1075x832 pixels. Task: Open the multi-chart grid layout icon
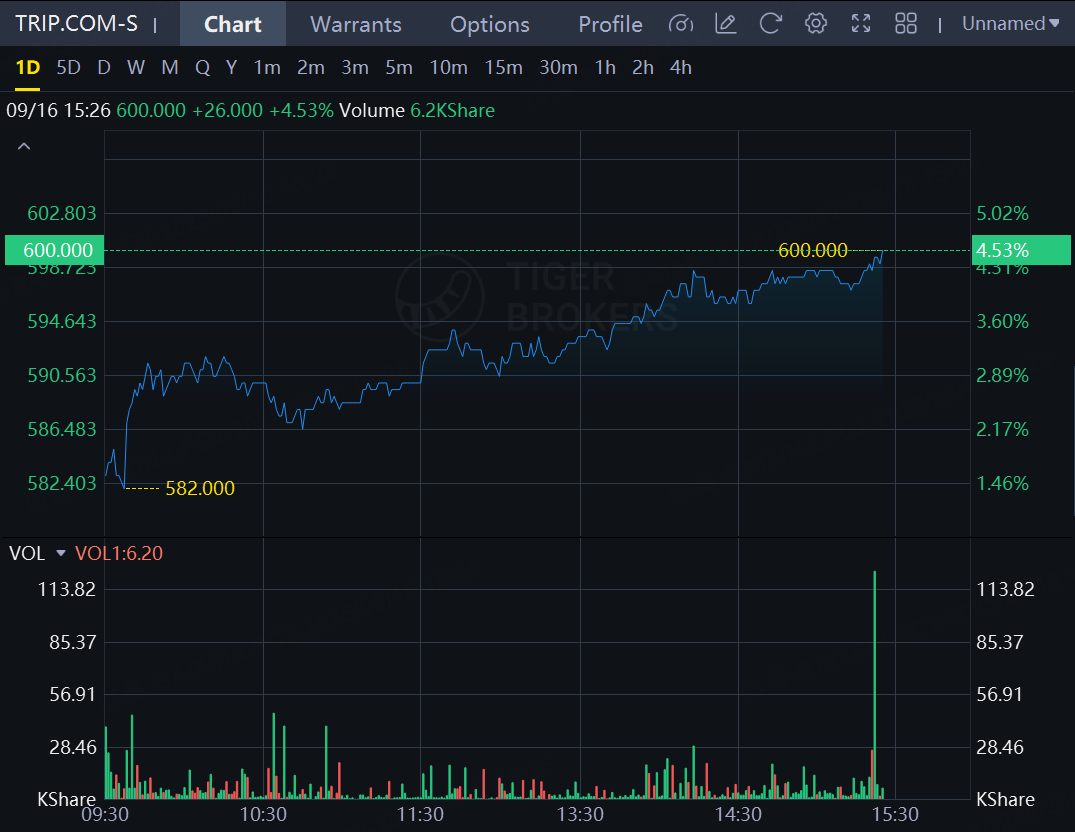[x=906, y=24]
